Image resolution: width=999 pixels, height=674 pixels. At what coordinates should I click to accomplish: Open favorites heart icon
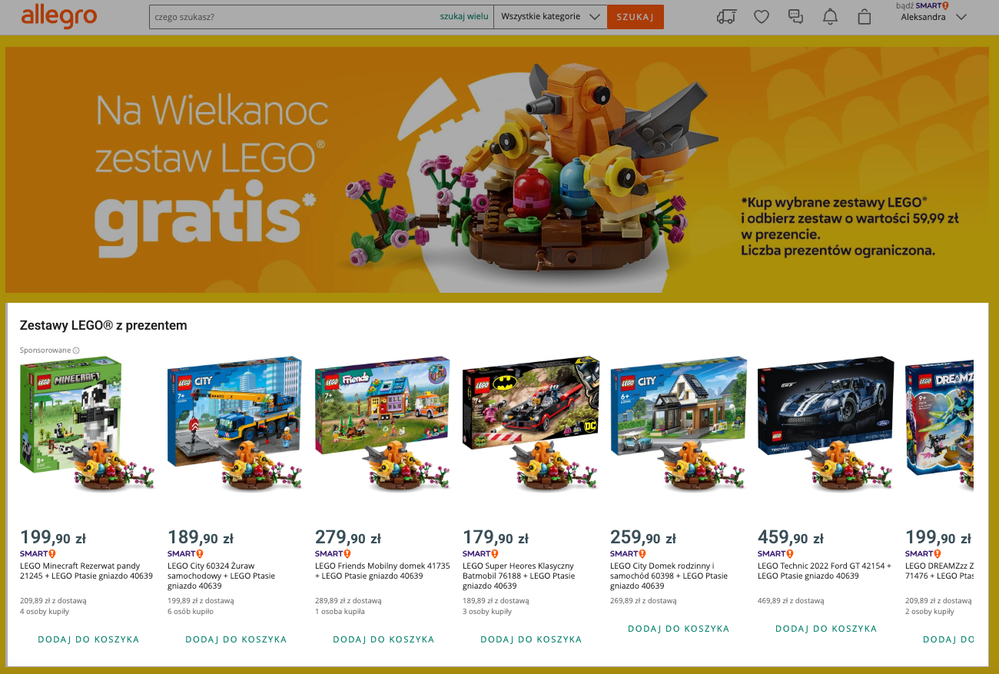(761, 17)
